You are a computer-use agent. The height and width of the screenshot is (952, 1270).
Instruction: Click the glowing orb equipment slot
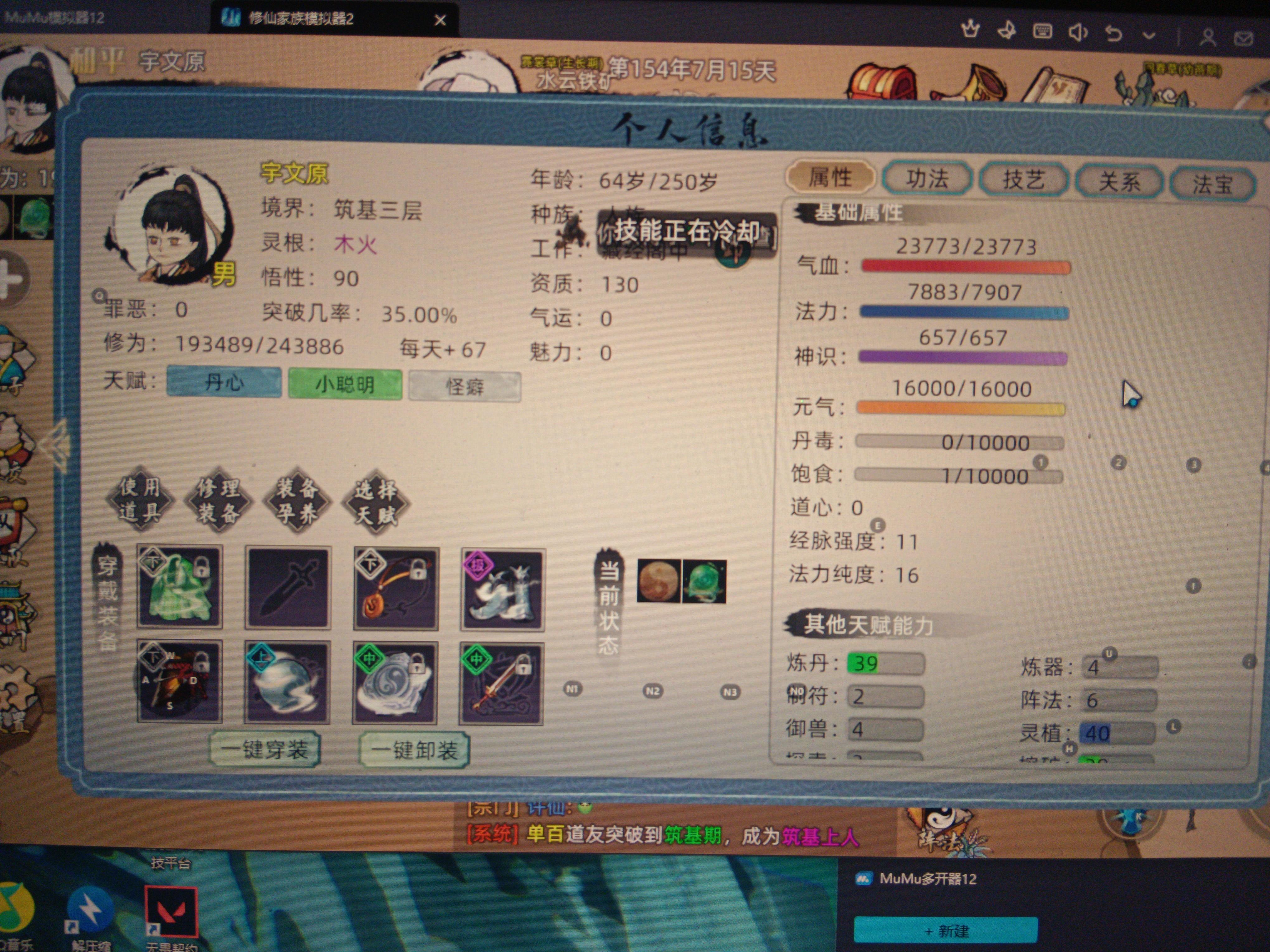point(287,682)
